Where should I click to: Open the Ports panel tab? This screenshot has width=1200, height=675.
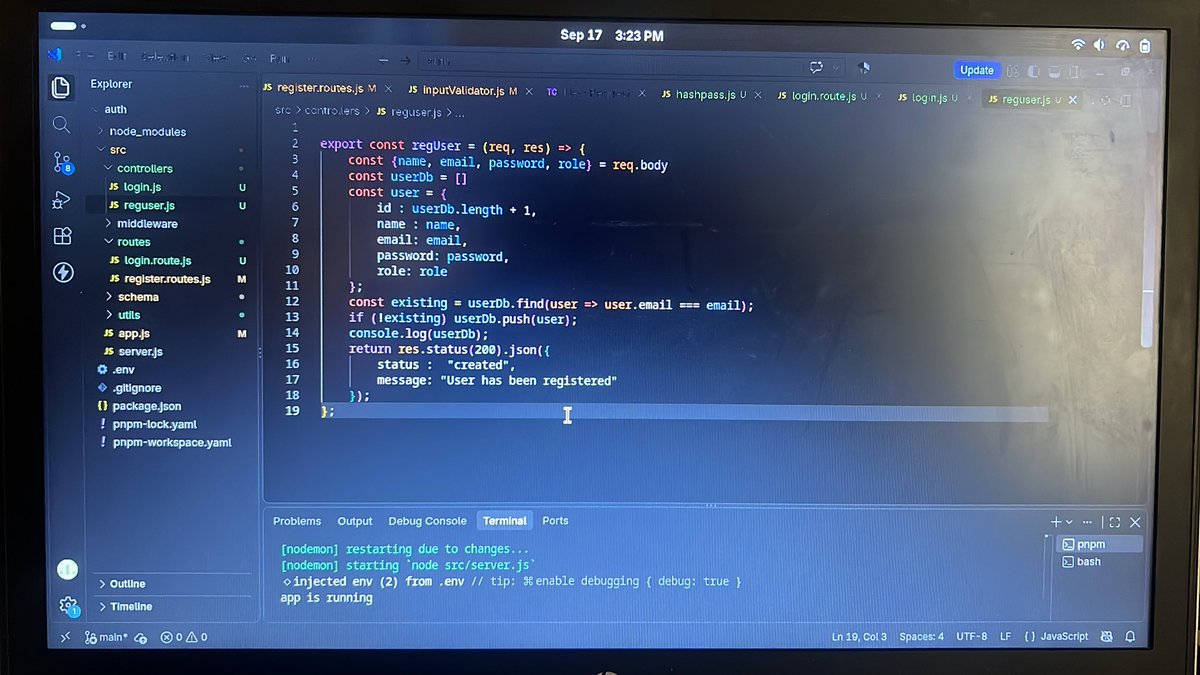[555, 521]
